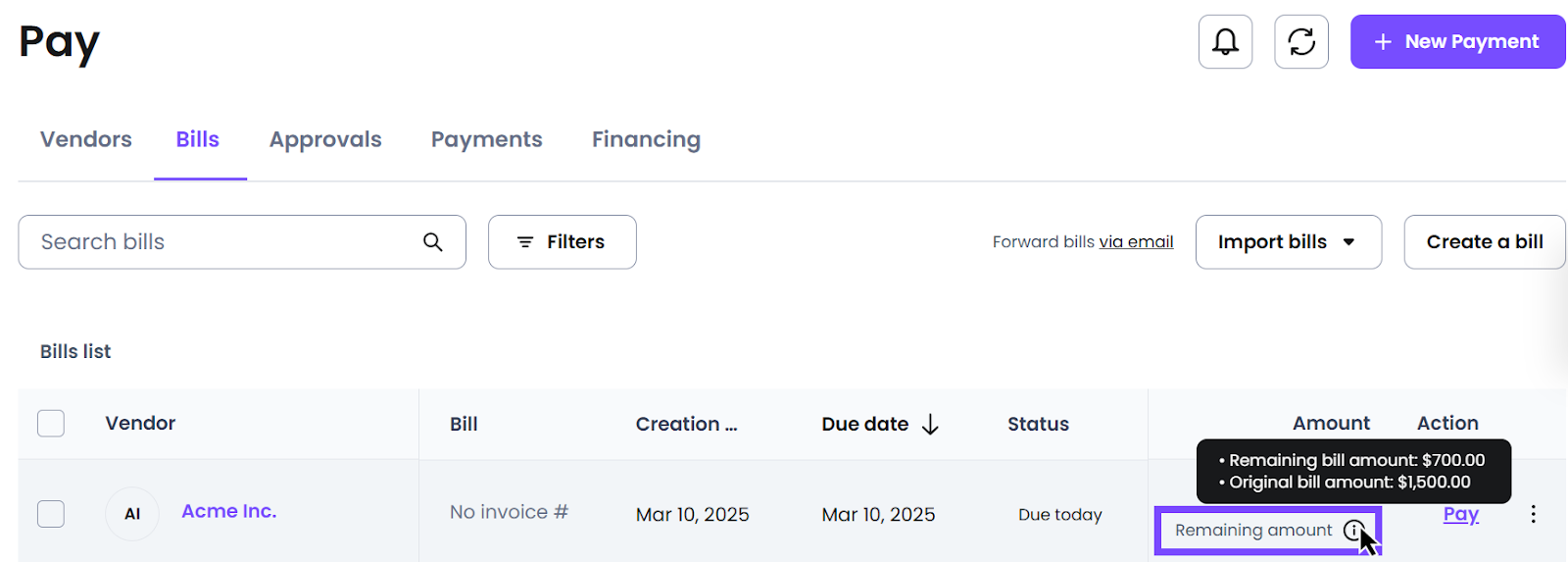
Task: Sort bills by Status column
Action: pyautogui.click(x=1038, y=424)
